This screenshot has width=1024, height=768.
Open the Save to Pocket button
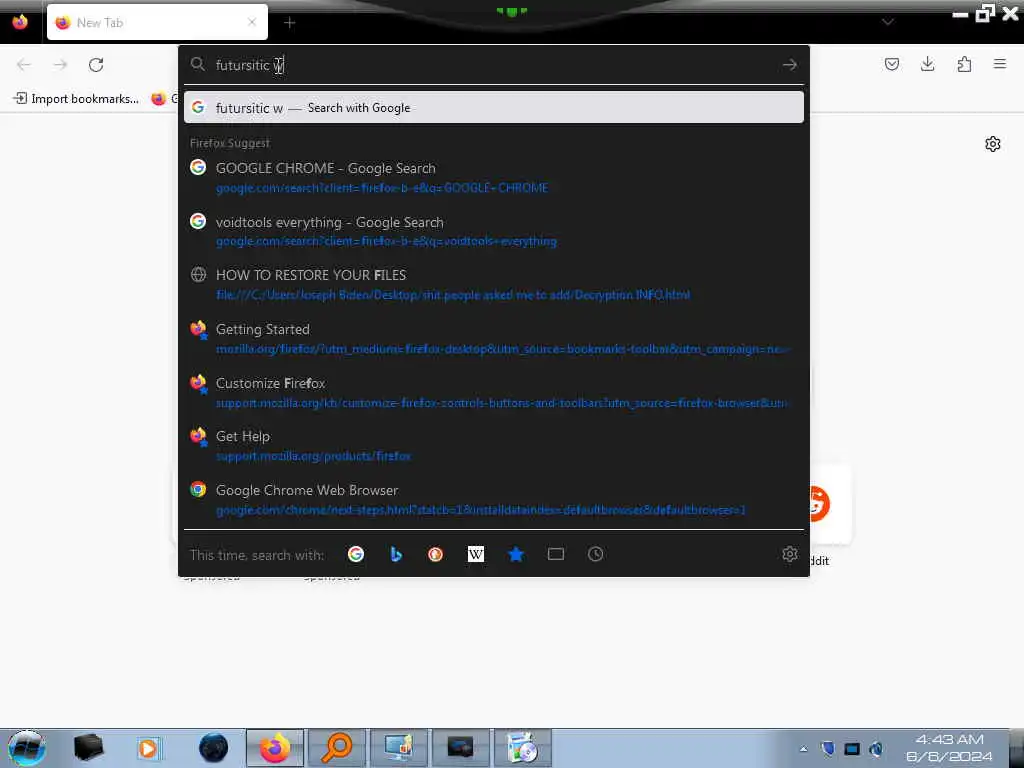click(x=892, y=64)
